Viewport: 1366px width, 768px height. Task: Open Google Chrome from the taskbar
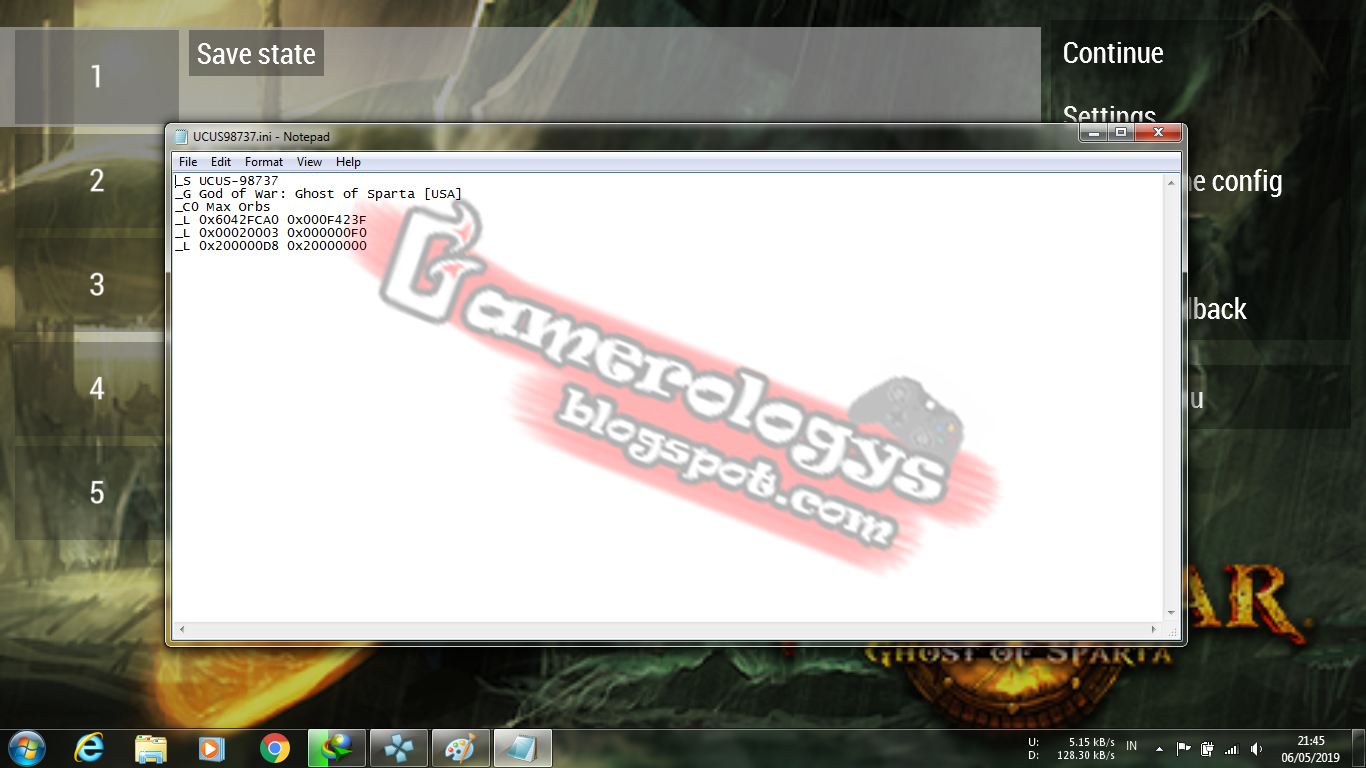pyautogui.click(x=274, y=747)
